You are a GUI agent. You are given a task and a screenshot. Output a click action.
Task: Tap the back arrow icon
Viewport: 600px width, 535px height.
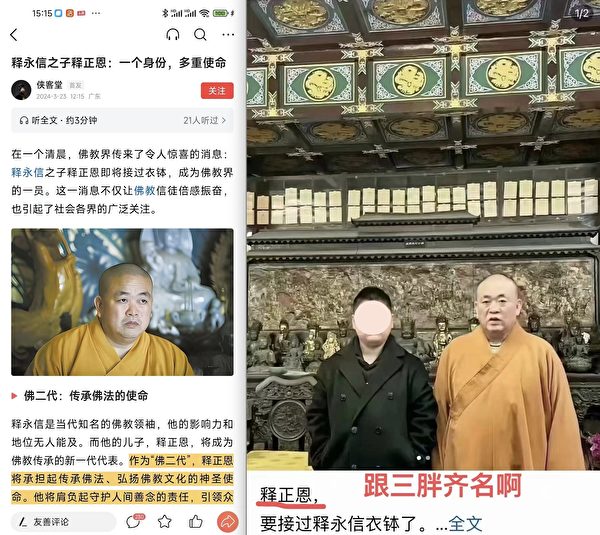14,35
